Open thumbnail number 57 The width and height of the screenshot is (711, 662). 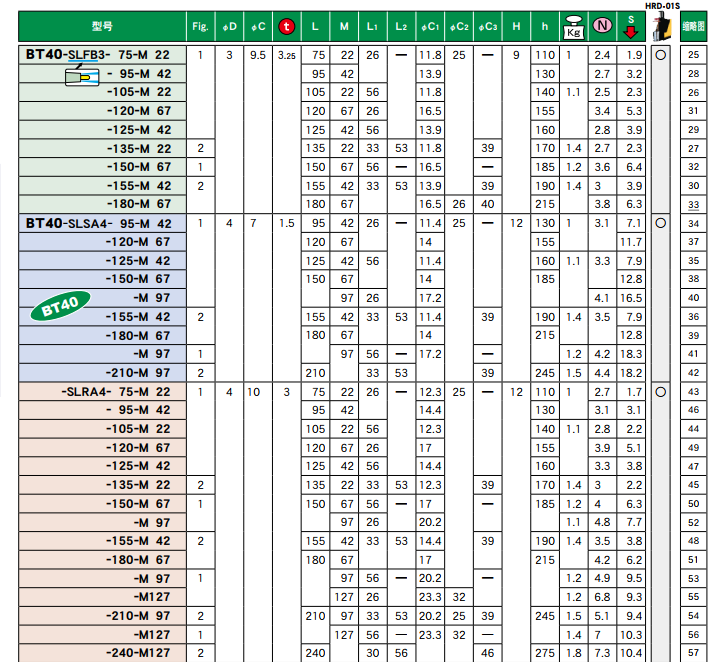coord(693,653)
